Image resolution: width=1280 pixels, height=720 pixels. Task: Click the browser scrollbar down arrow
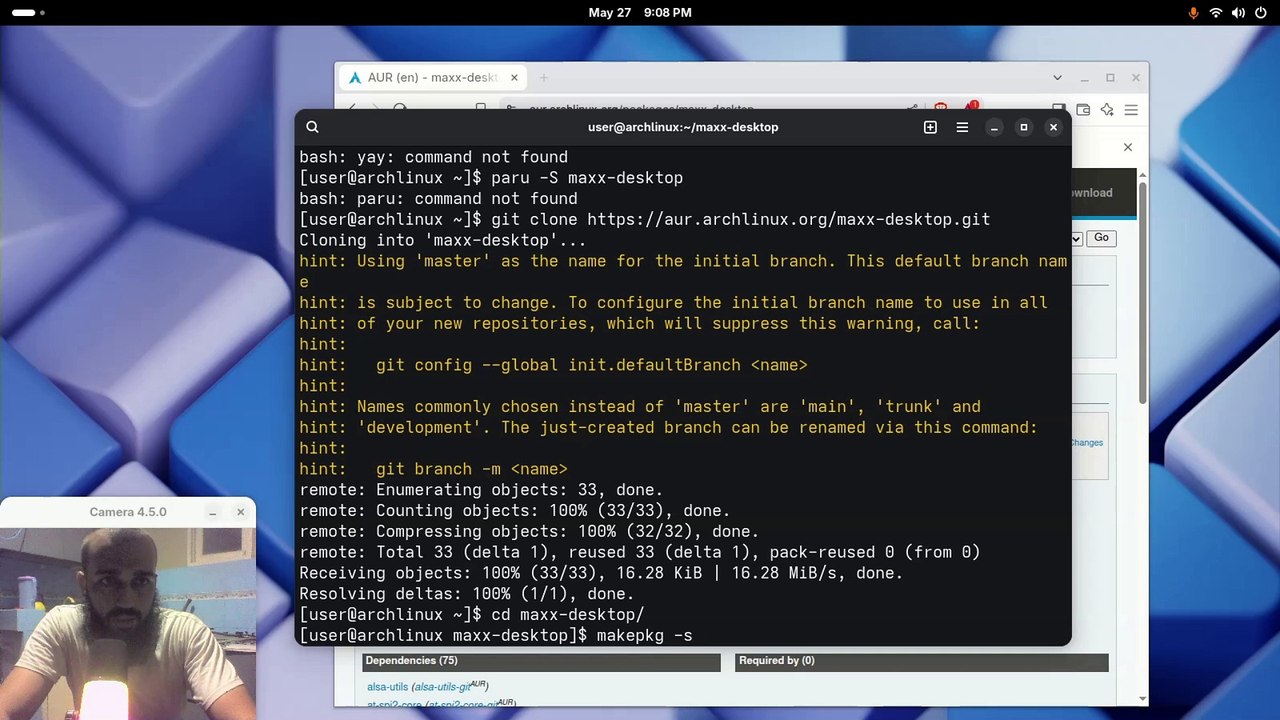(x=1142, y=698)
